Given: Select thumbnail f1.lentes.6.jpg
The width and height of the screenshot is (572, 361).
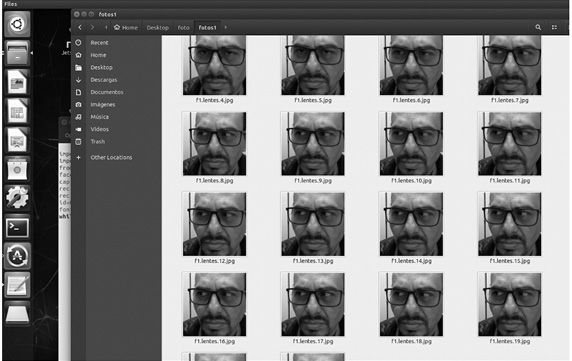Looking at the screenshot, I should pyautogui.click(x=411, y=65).
